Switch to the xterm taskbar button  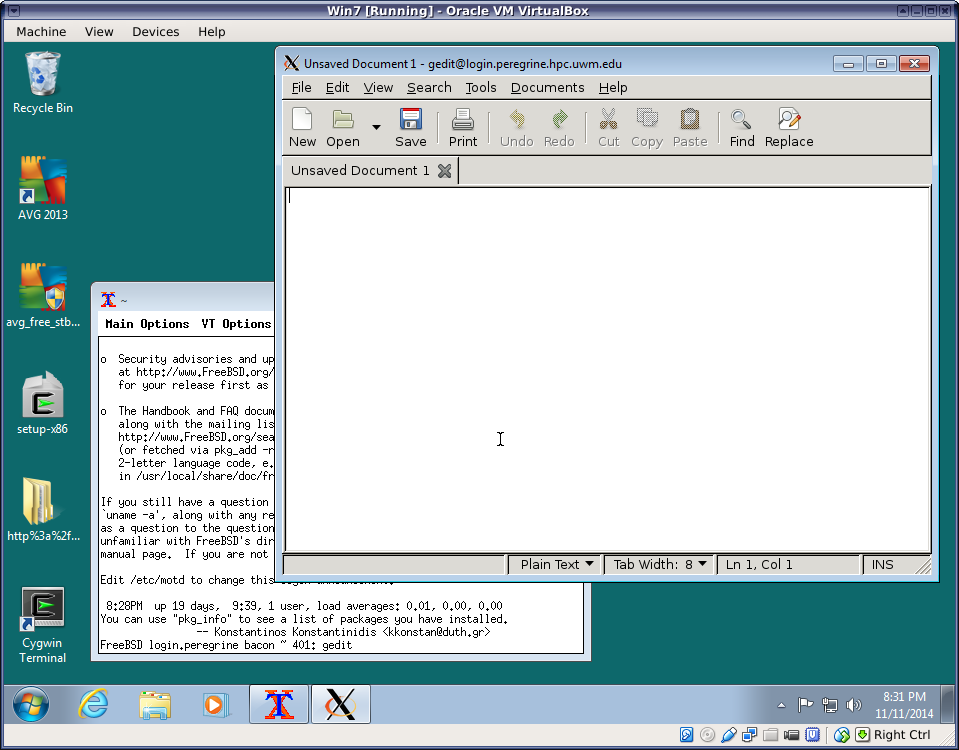click(279, 704)
